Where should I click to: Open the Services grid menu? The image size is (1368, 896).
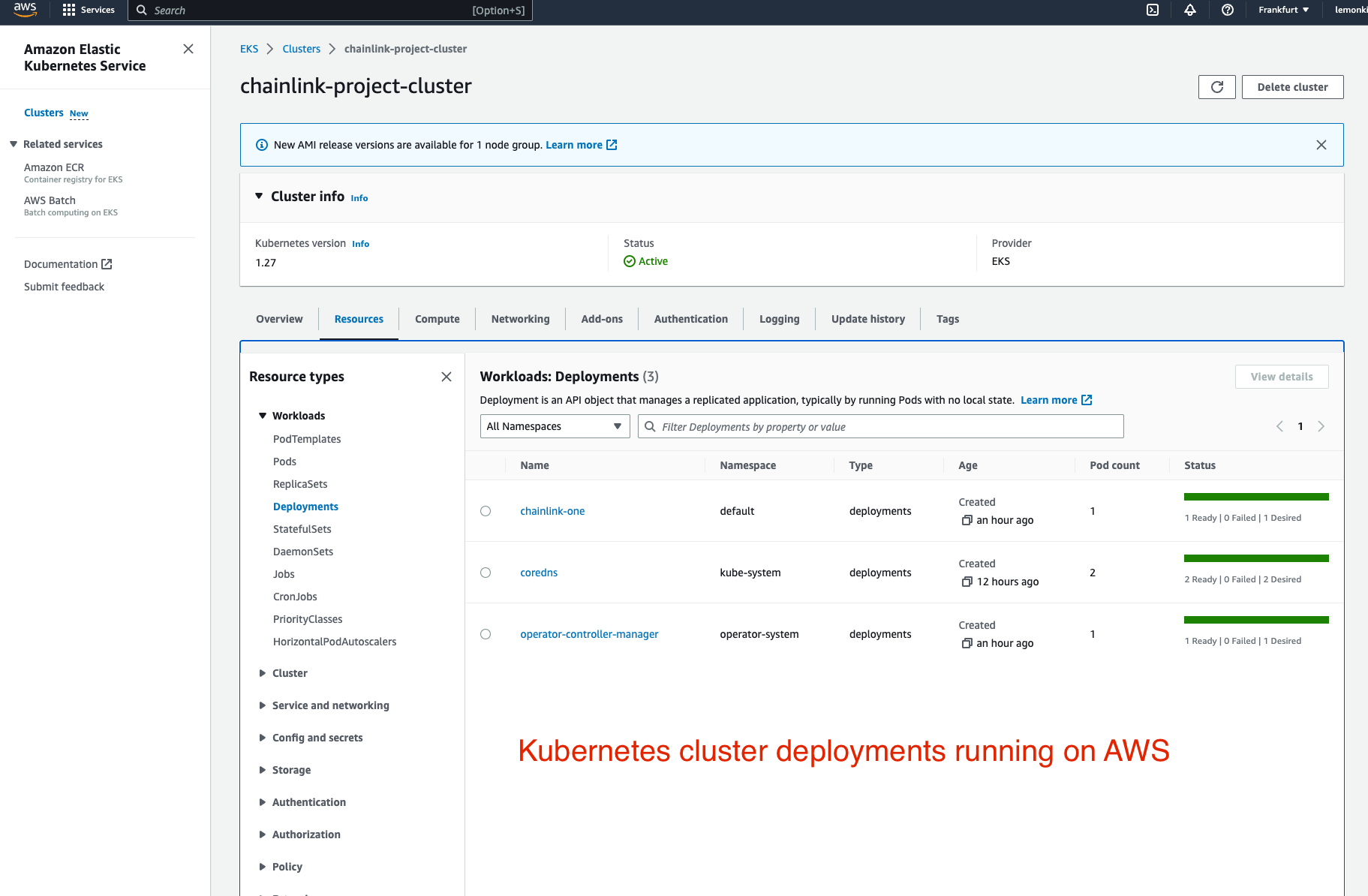[x=89, y=10]
